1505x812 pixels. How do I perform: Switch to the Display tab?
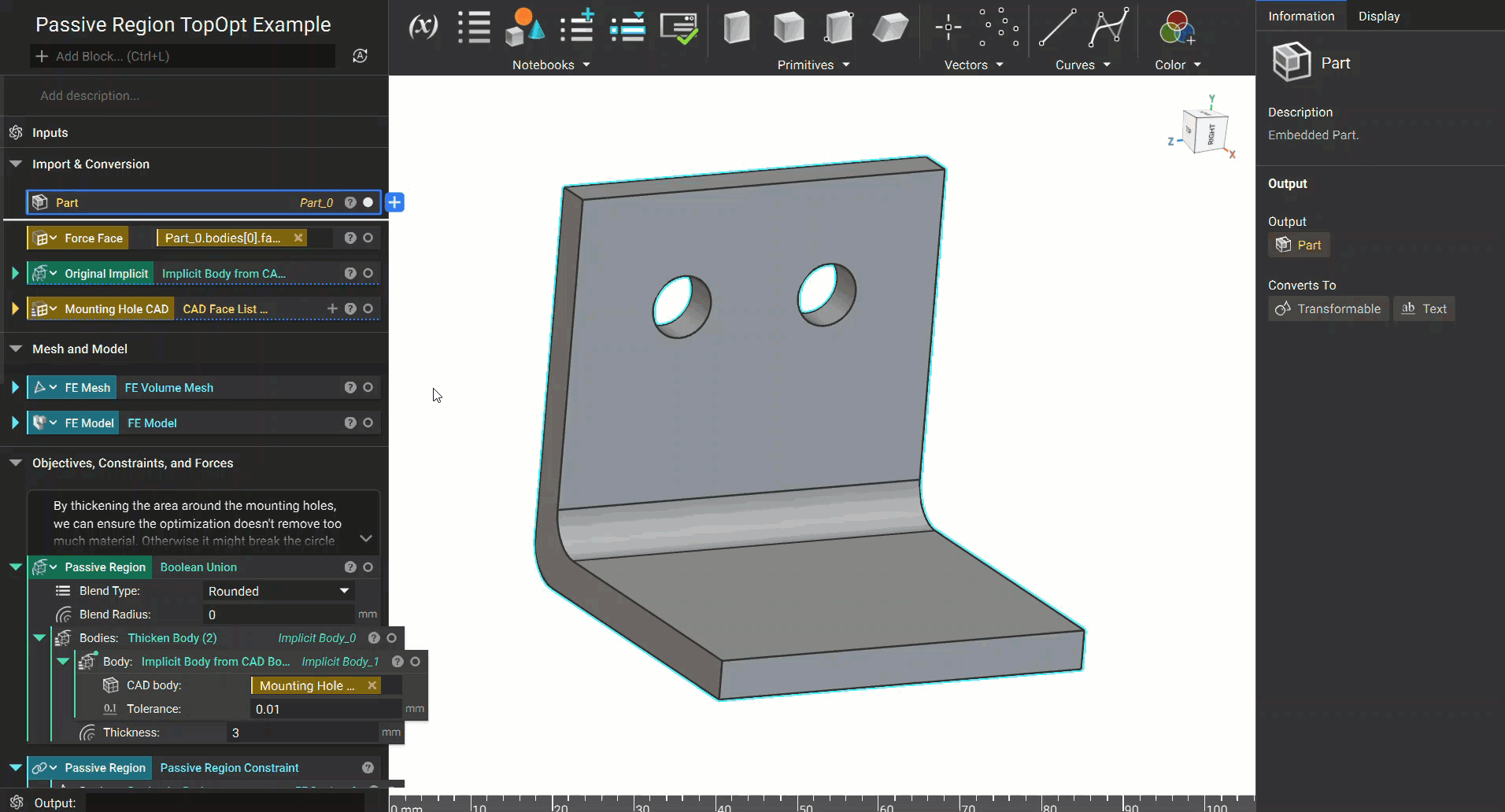[x=1378, y=17]
